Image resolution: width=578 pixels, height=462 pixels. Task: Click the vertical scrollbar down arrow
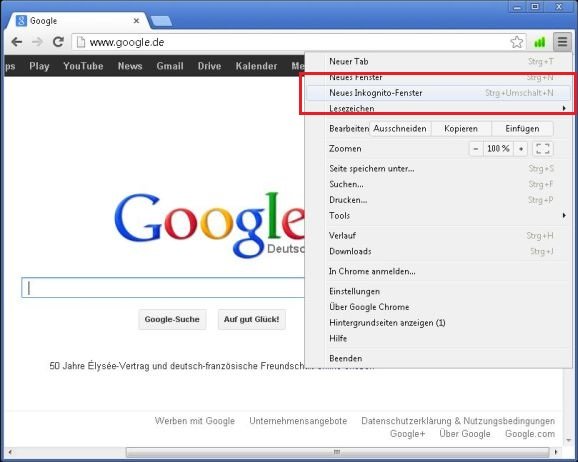pyautogui.click(x=568, y=440)
